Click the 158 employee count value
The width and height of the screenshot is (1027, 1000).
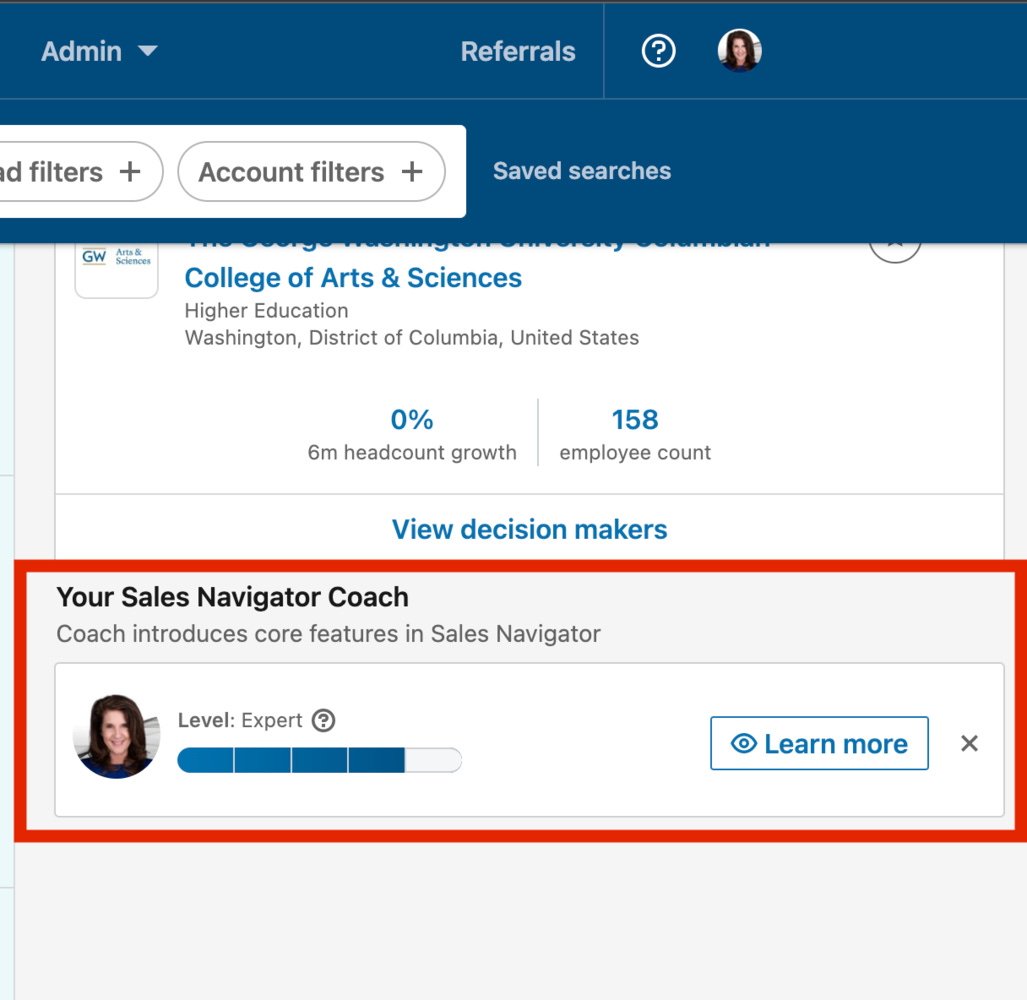point(635,419)
